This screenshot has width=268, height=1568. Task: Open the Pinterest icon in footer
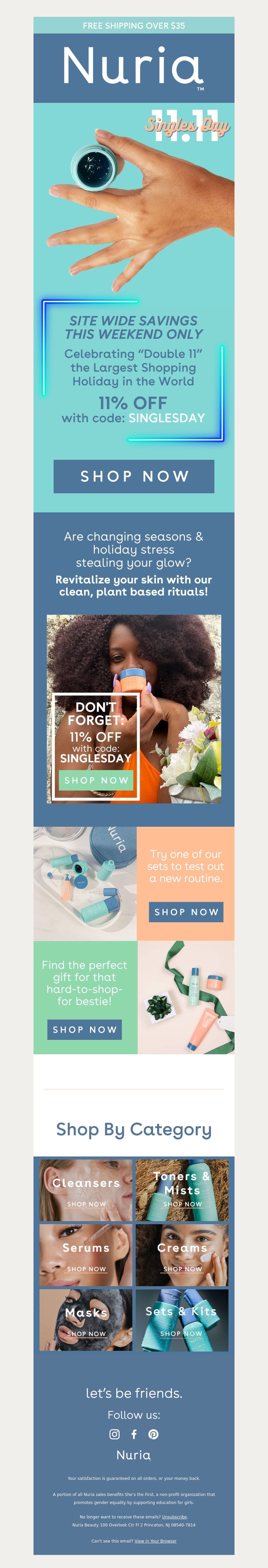click(153, 1434)
